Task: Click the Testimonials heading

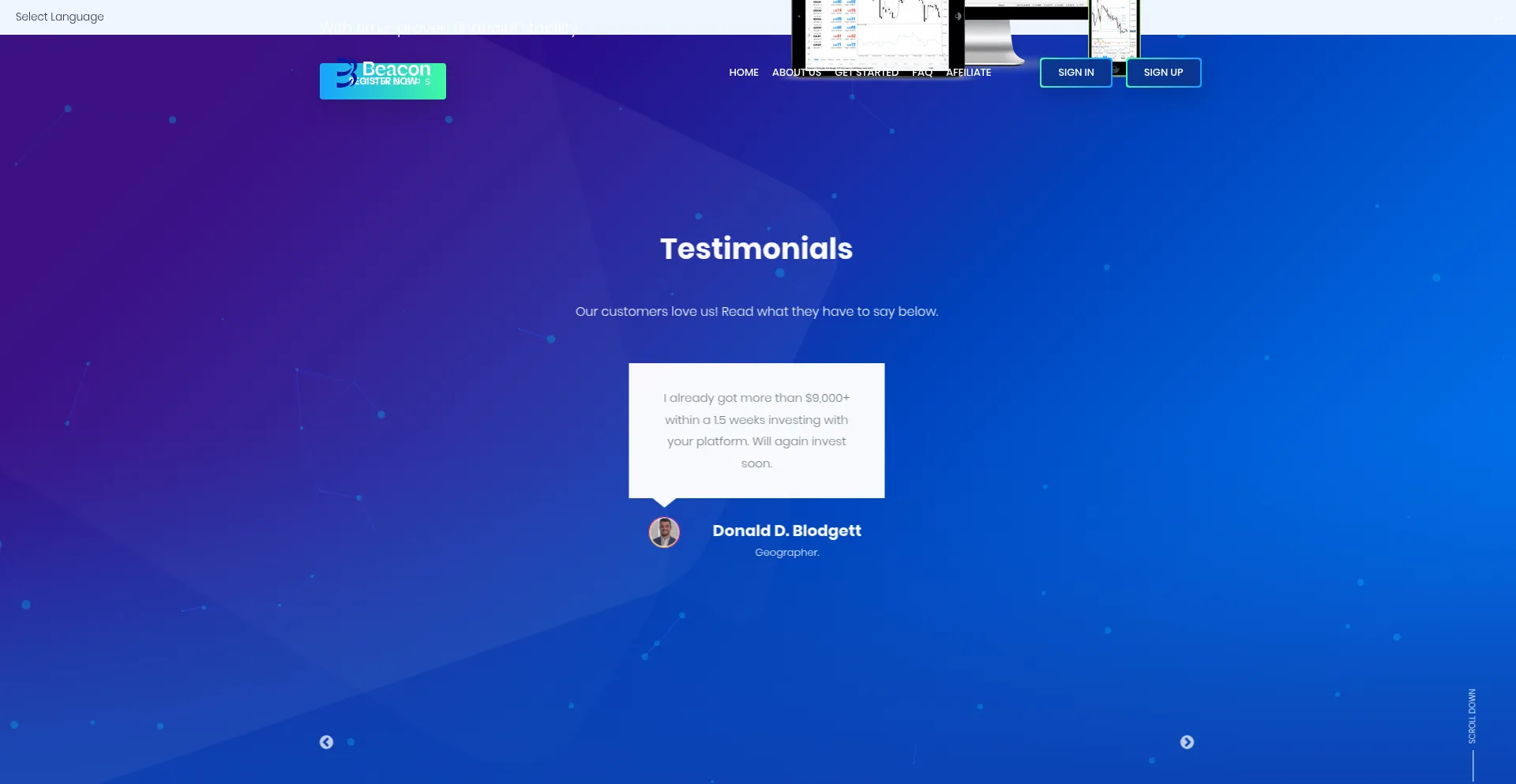Action: pos(756,249)
